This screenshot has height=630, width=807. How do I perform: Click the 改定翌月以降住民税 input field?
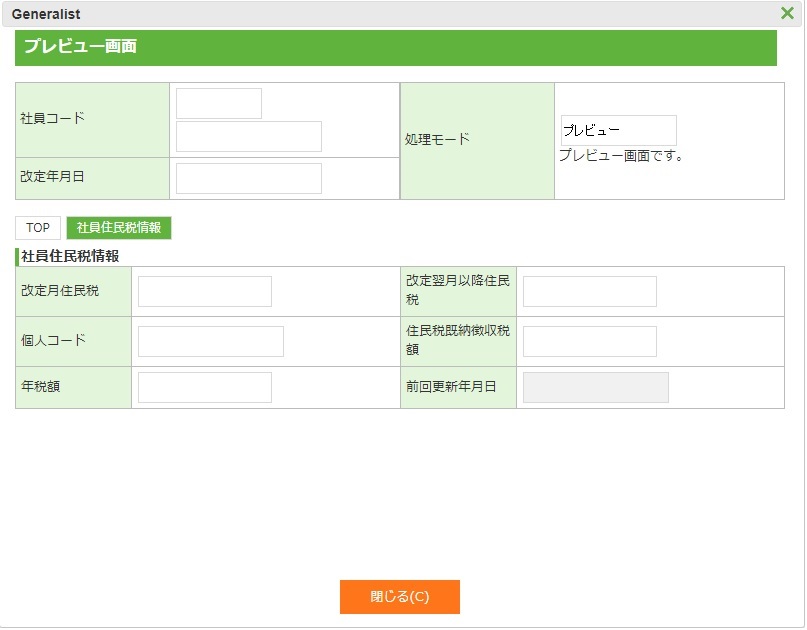590,292
